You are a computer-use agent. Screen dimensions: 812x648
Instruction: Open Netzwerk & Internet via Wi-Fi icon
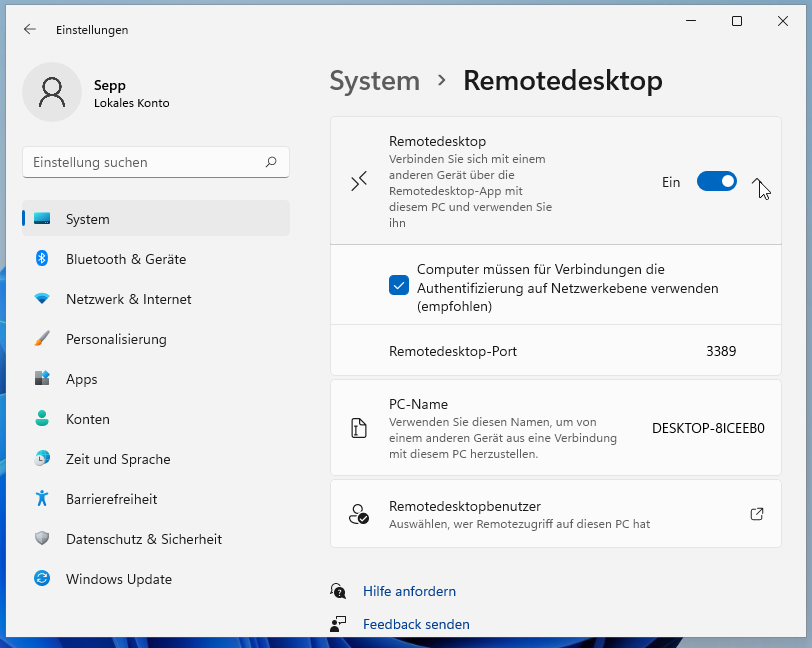tap(42, 299)
